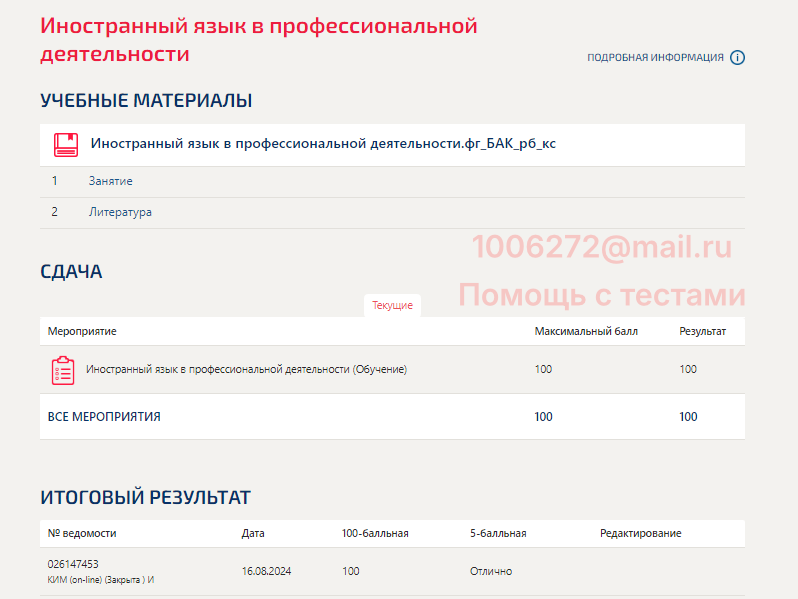Open the Литература material link
The height and width of the screenshot is (599, 798).
pyautogui.click(x=120, y=212)
